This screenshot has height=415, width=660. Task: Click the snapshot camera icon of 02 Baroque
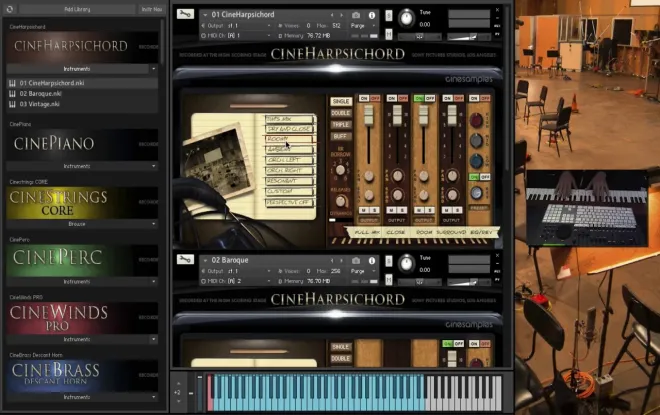[356, 261]
